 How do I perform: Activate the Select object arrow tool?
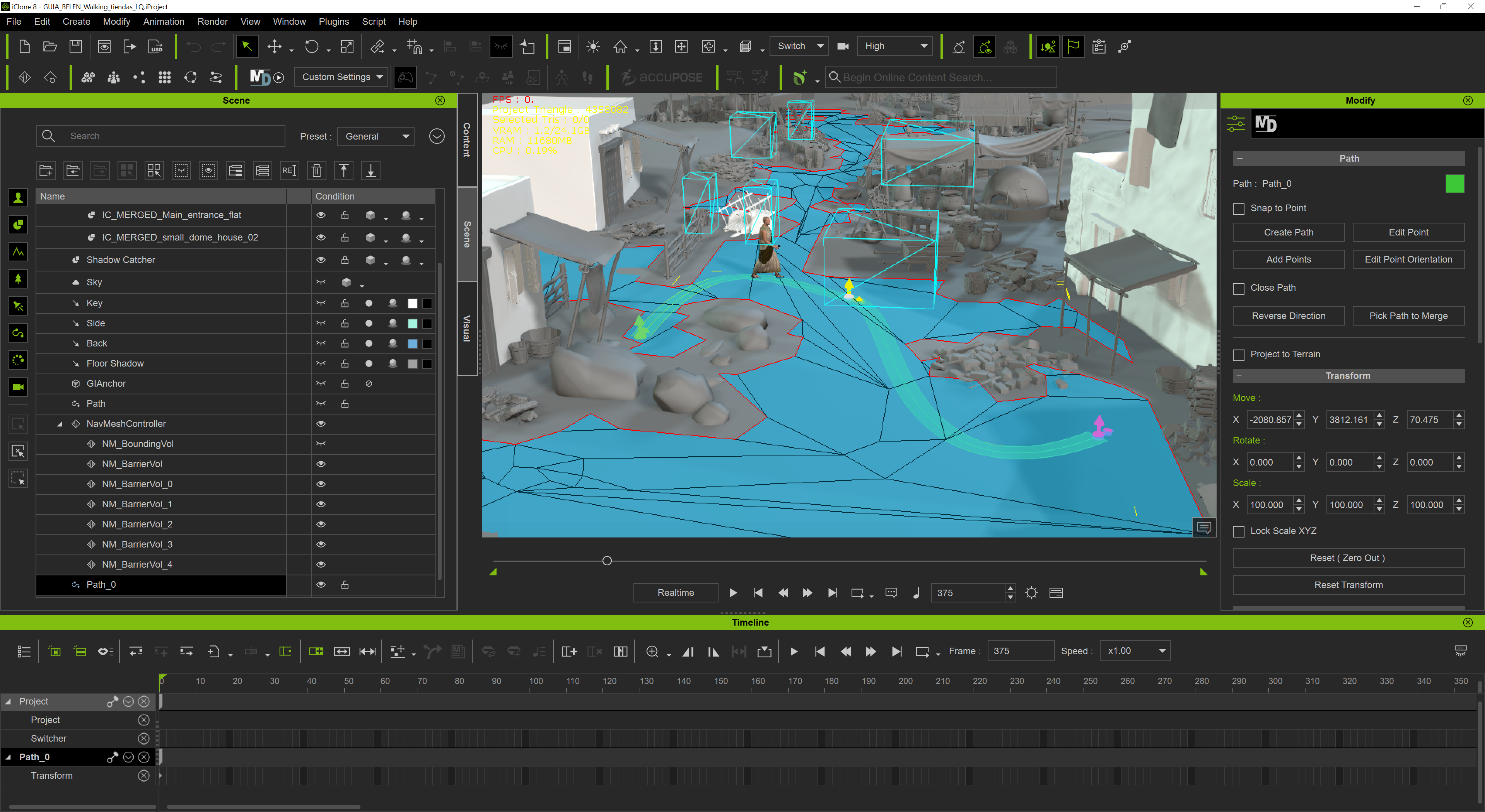(x=247, y=47)
